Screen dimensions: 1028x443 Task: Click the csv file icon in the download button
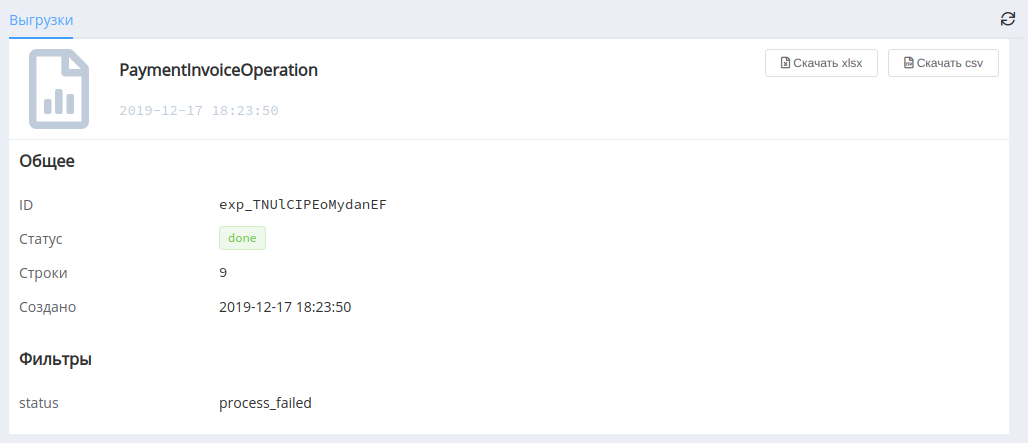tap(908, 64)
